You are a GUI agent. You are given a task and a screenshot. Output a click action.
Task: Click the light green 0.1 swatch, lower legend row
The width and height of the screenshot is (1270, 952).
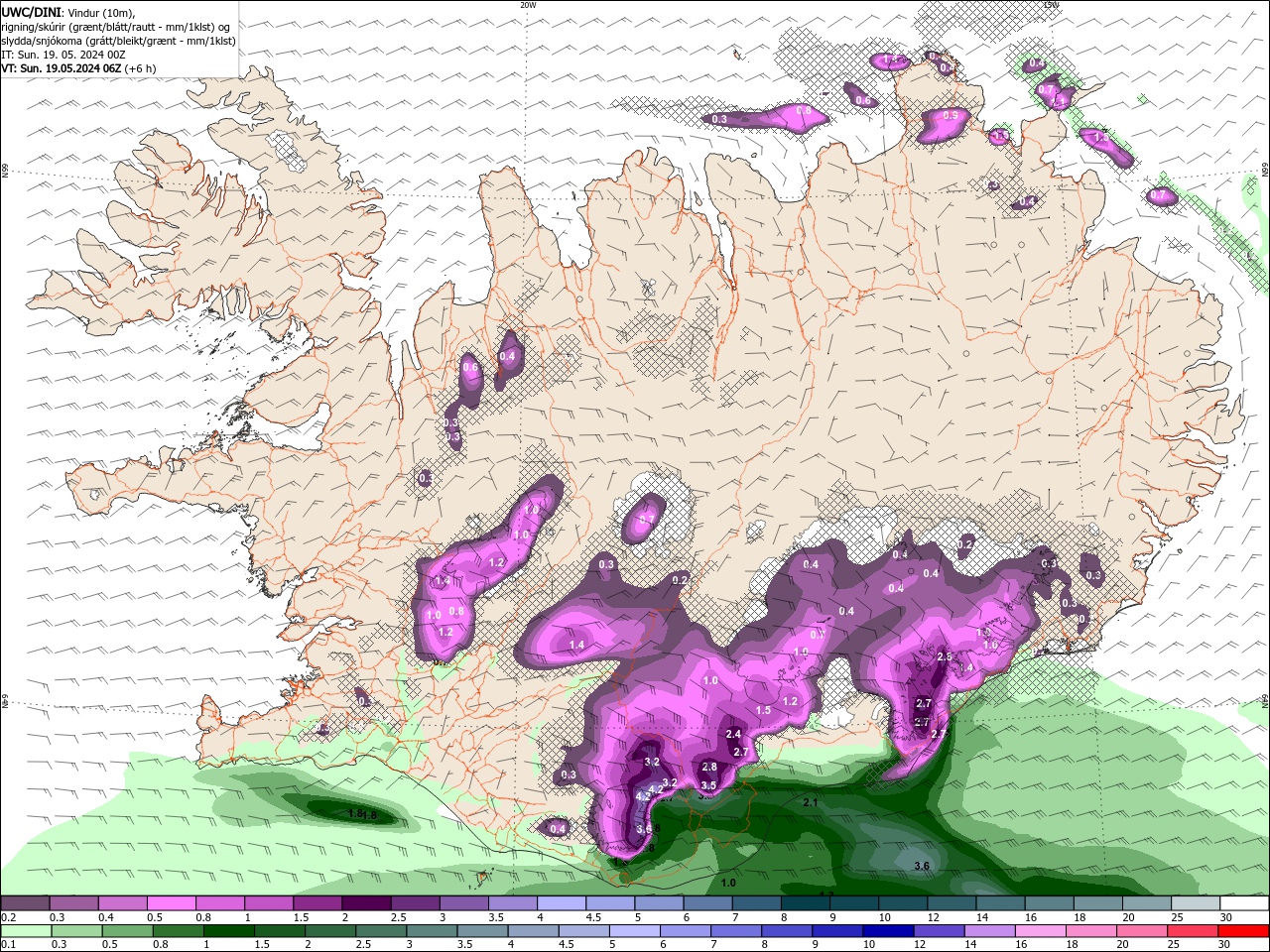pos(27,931)
